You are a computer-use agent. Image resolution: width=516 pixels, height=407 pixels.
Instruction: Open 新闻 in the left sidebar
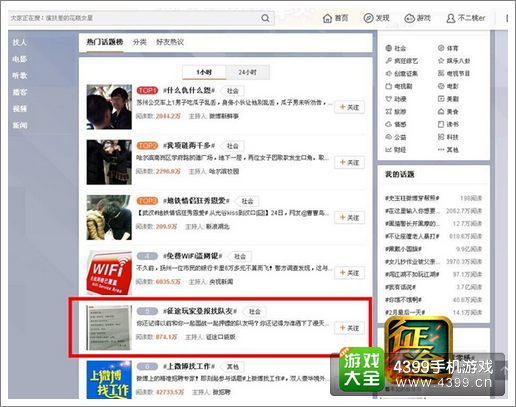click(x=19, y=125)
